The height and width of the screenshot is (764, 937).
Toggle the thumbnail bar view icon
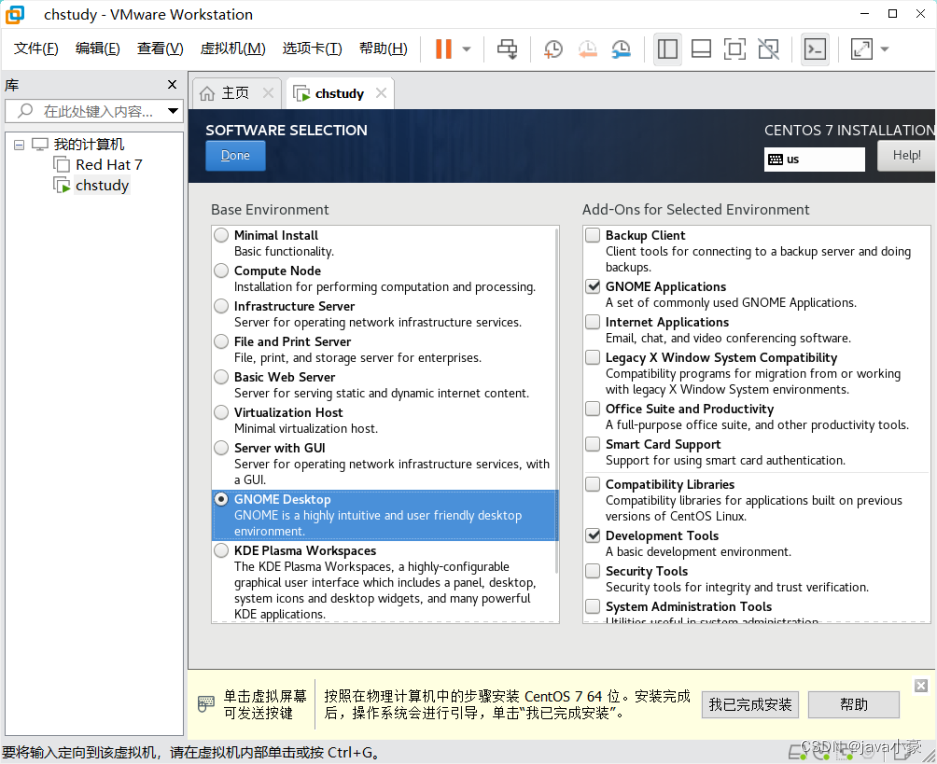point(701,49)
